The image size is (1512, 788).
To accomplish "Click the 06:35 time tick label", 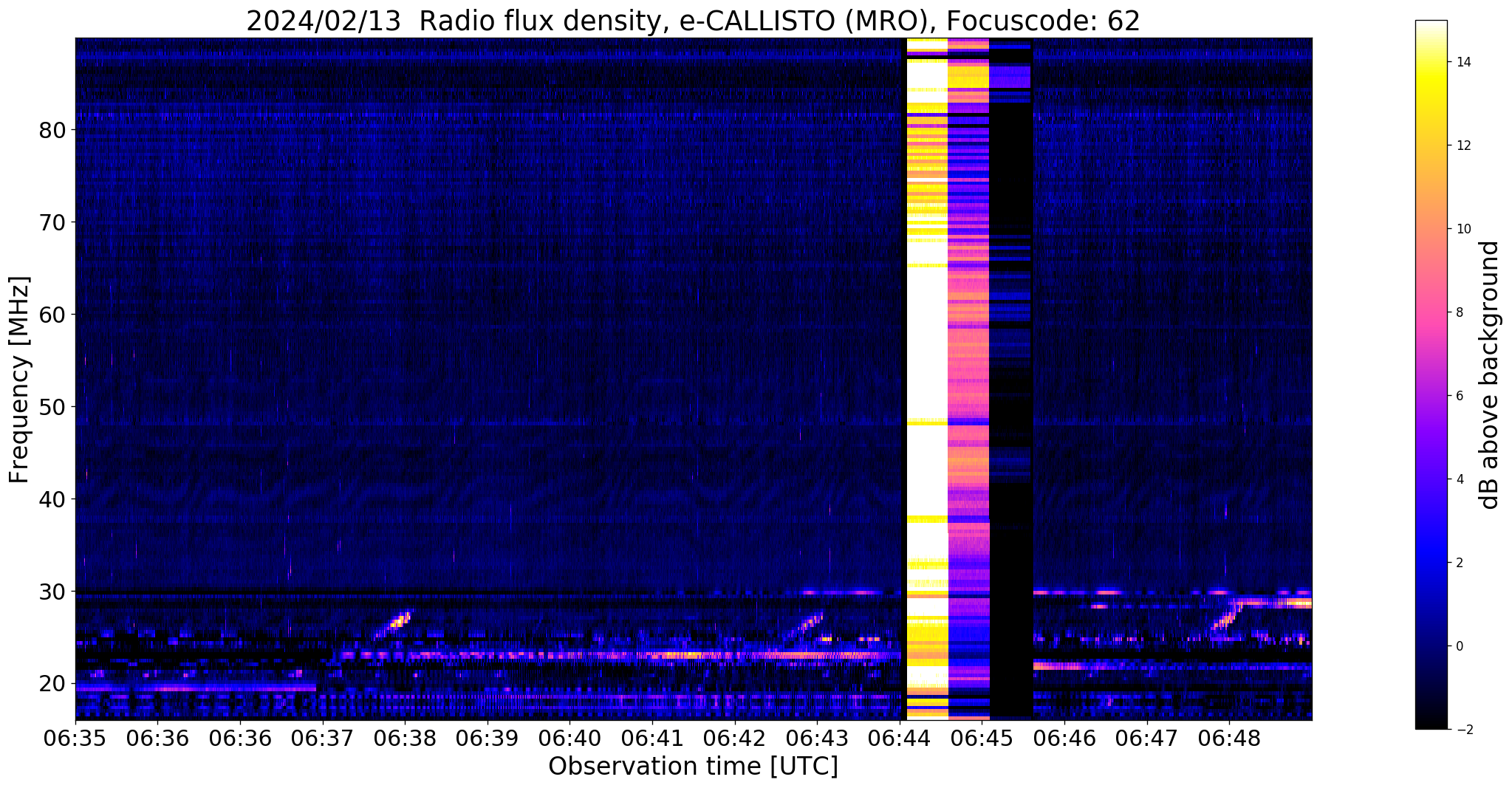I will (x=75, y=739).
